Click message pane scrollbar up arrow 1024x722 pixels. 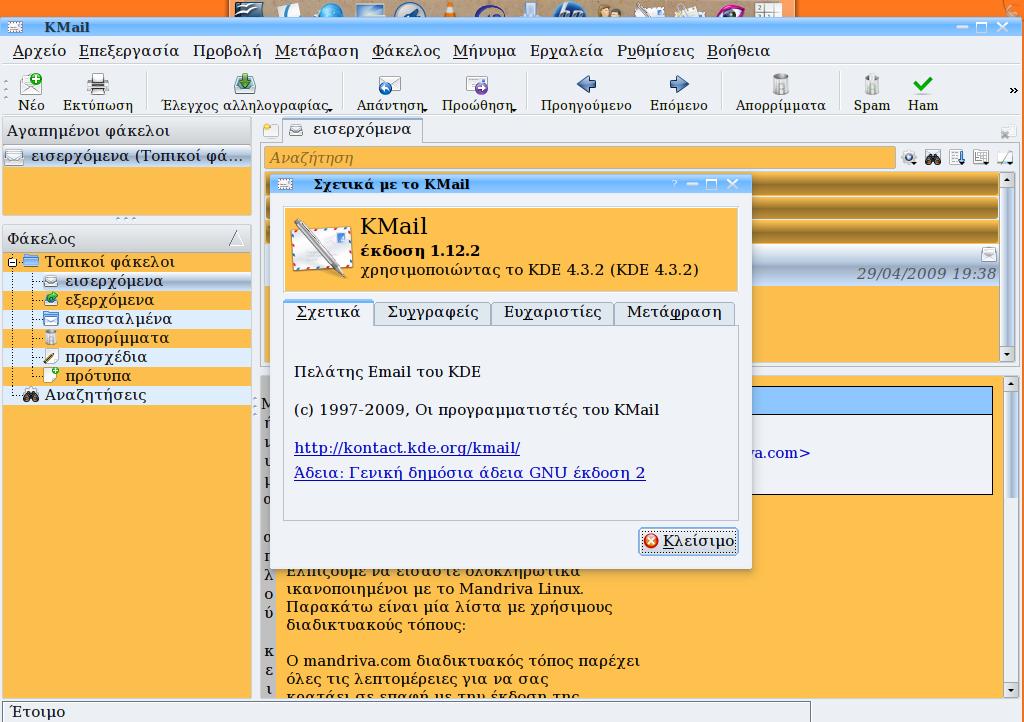tap(1010, 385)
